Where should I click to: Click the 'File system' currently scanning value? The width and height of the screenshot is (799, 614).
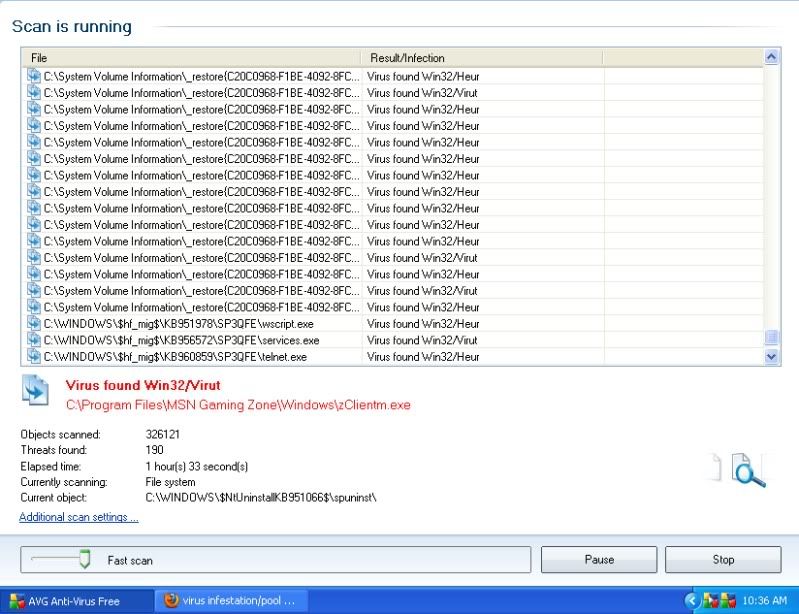pos(170,482)
